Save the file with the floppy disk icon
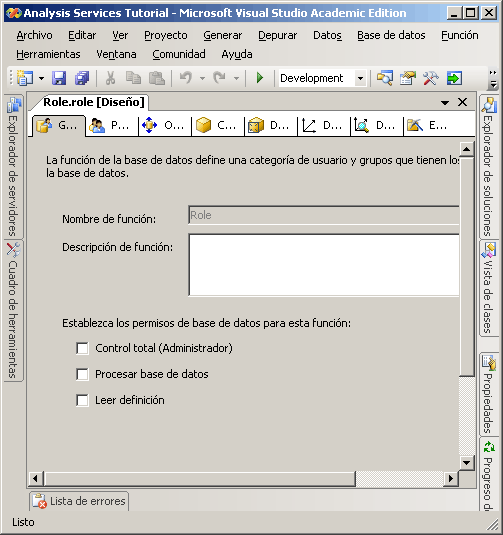This screenshot has height=535, width=503. pyautogui.click(x=59, y=78)
